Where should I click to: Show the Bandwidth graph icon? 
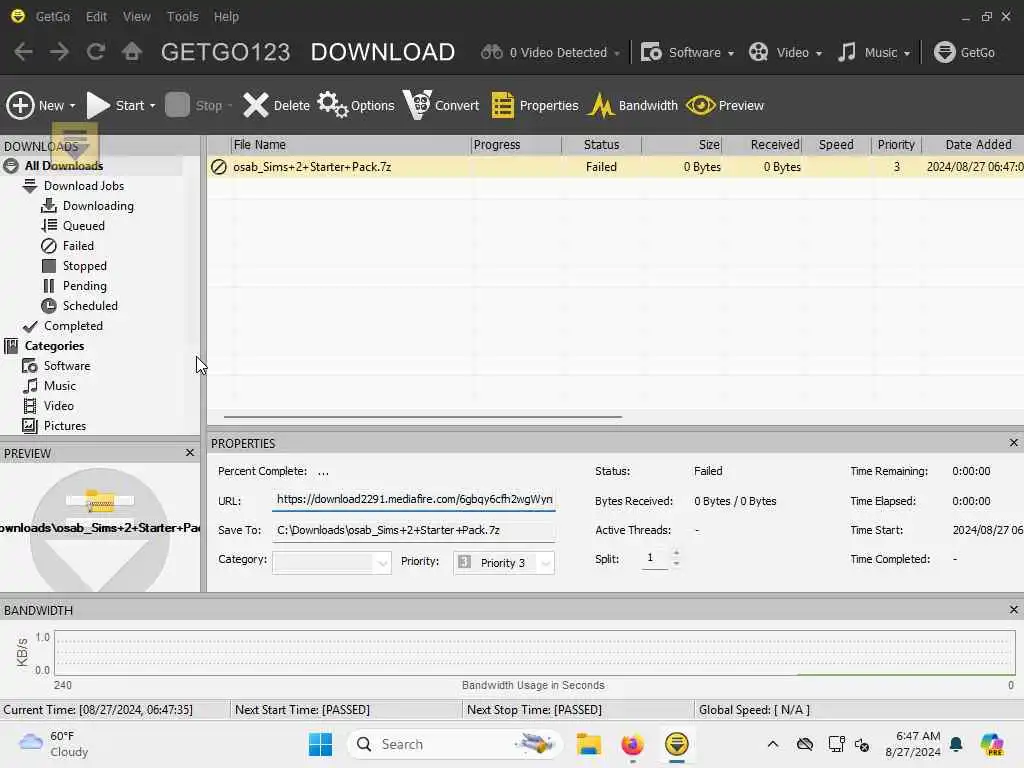pyautogui.click(x=601, y=105)
